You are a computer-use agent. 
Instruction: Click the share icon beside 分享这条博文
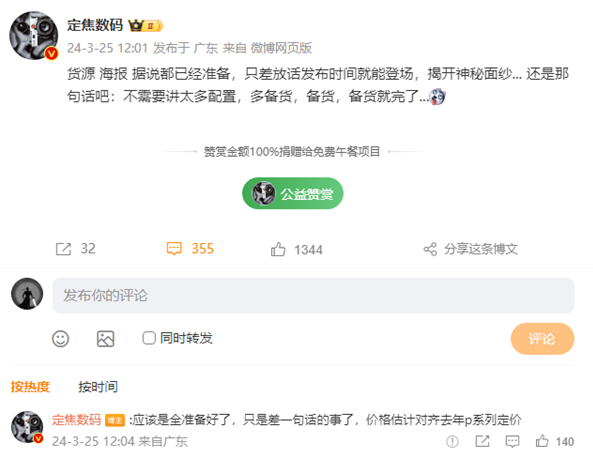tap(430, 249)
